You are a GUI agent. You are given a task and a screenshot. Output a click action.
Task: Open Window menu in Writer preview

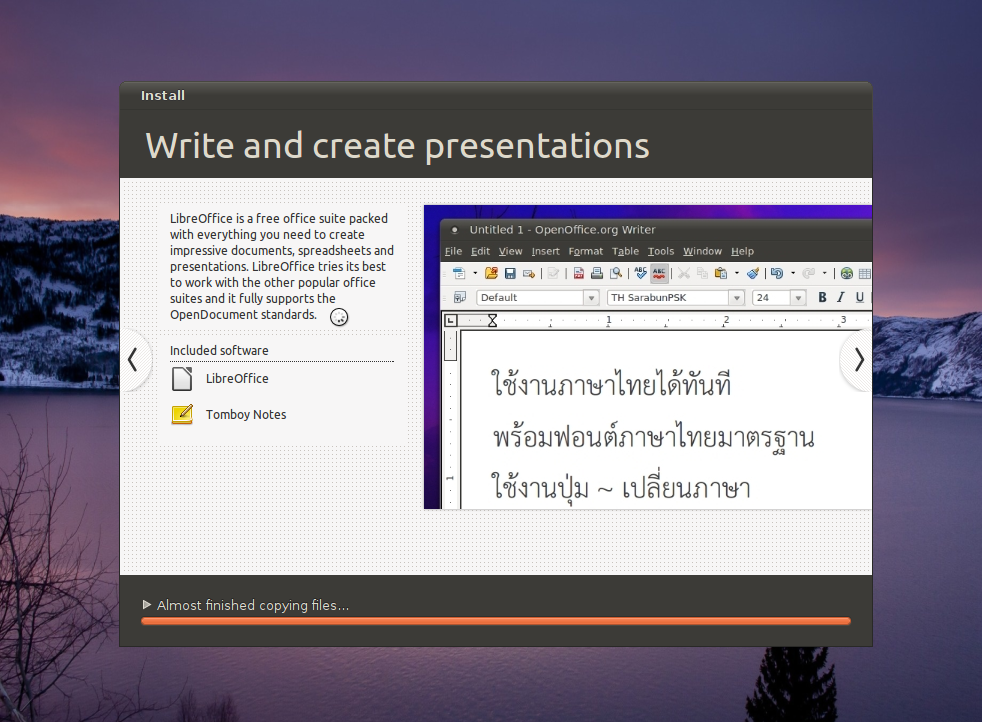(702, 251)
